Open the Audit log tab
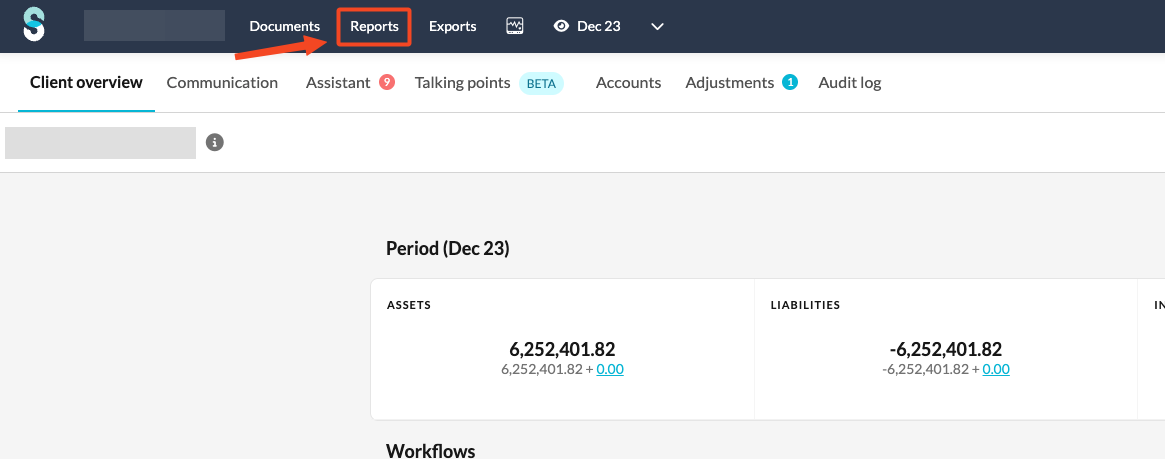The width and height of the screenshot is (1165, 459). [849, 83]
